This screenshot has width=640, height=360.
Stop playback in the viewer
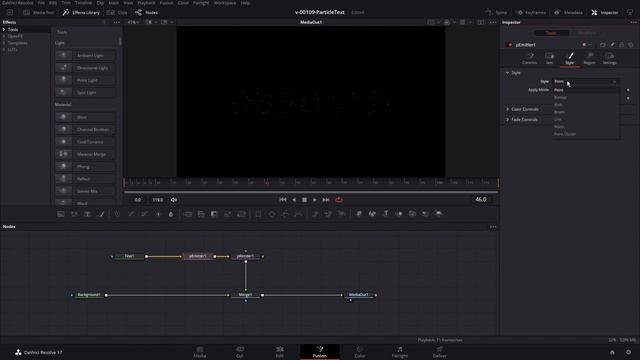click(x=304, y=200)
